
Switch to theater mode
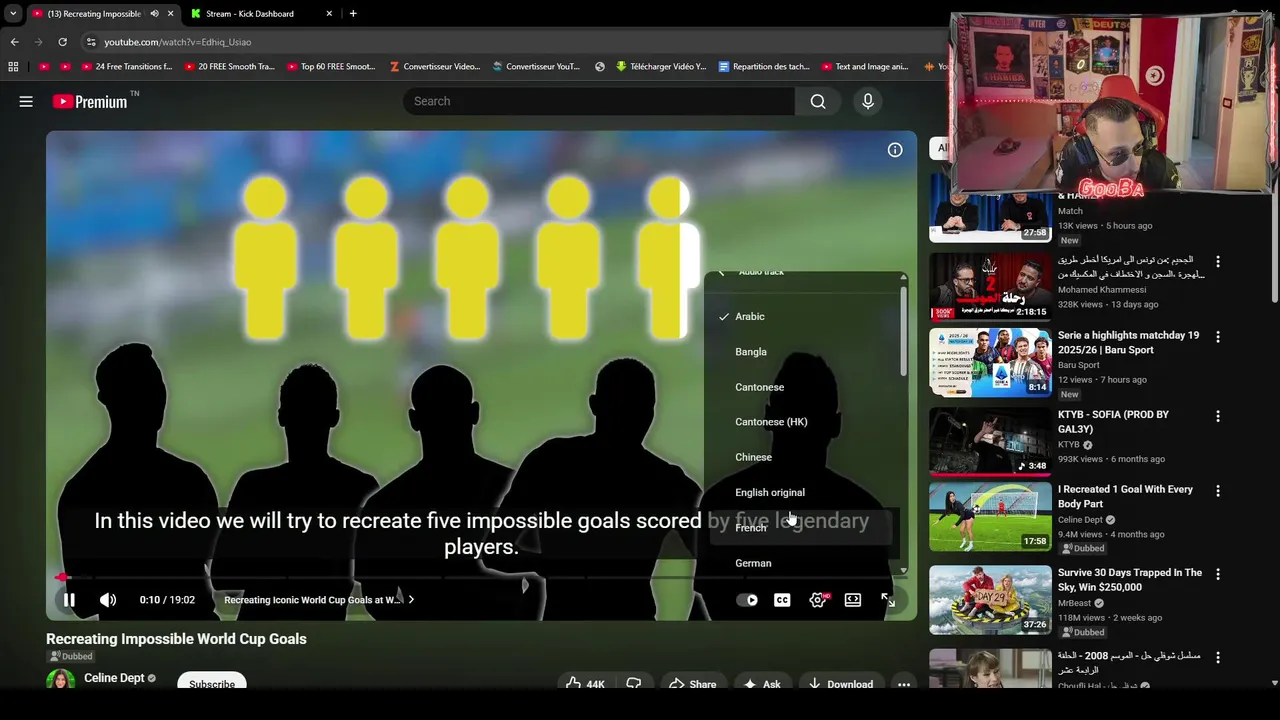pyautogui.click(x=853, y=600)
